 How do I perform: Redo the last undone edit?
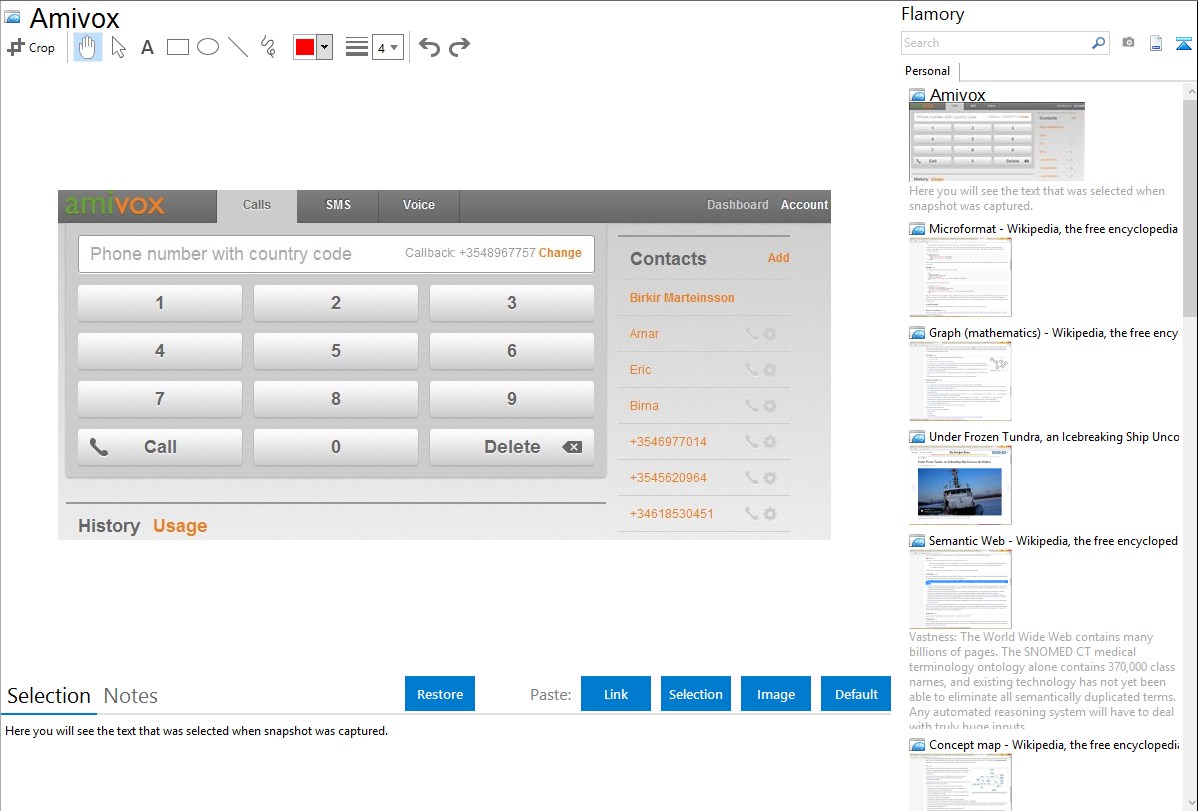click(x=459, y=47)
